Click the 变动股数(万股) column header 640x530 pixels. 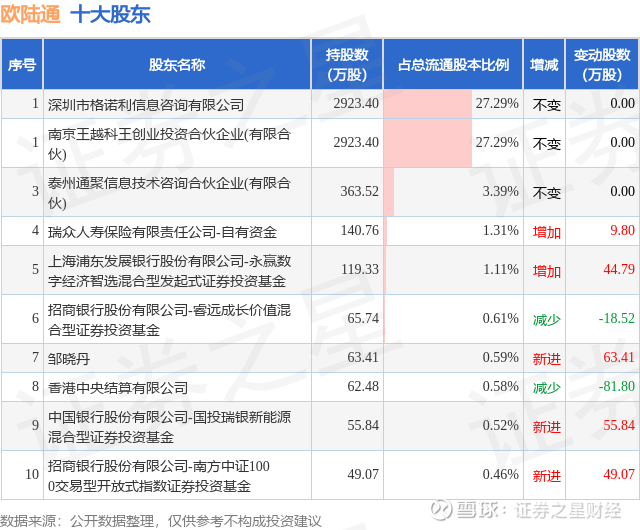[602, 65]
